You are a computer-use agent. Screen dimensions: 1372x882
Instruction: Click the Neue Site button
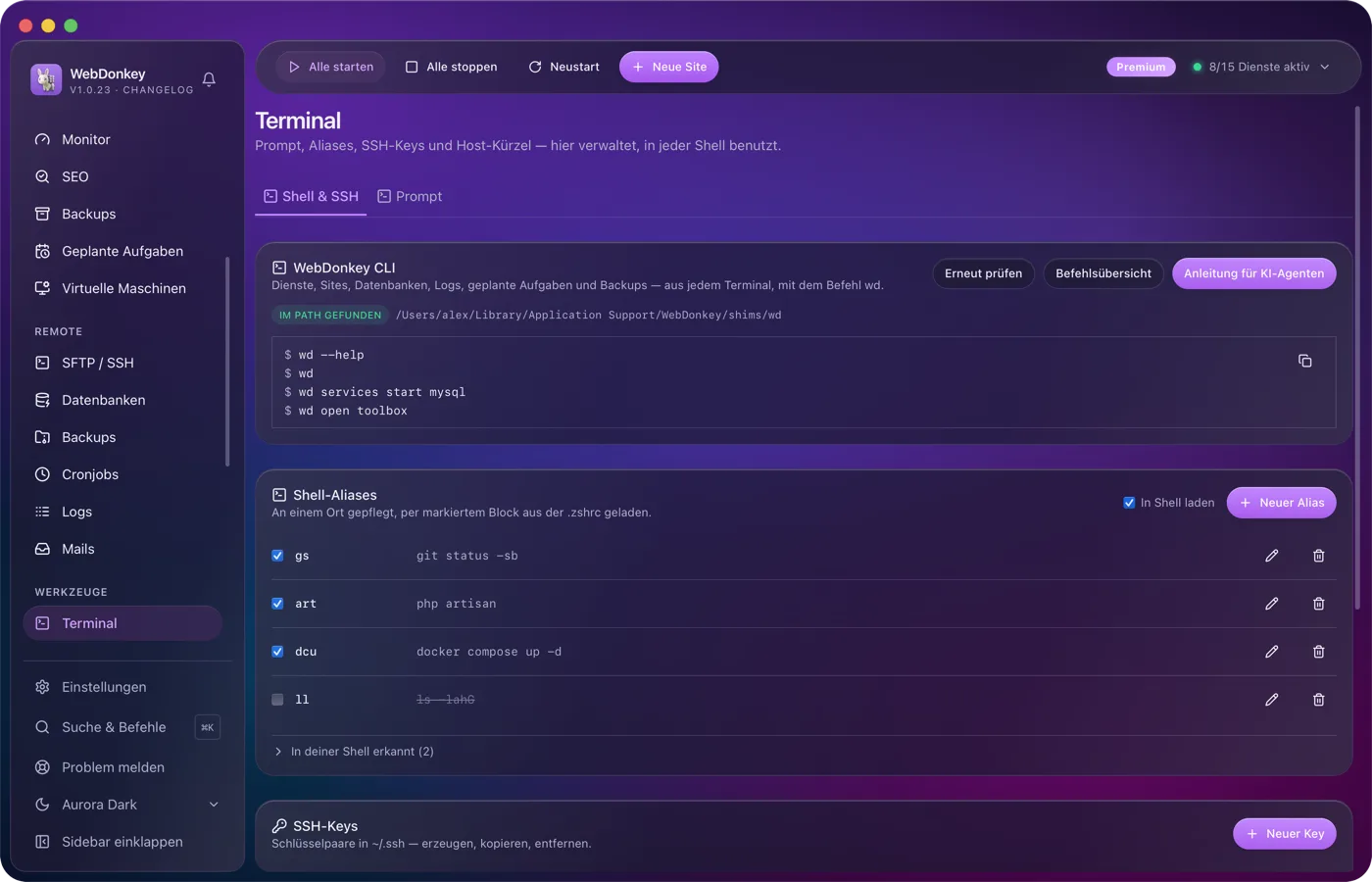669,67
